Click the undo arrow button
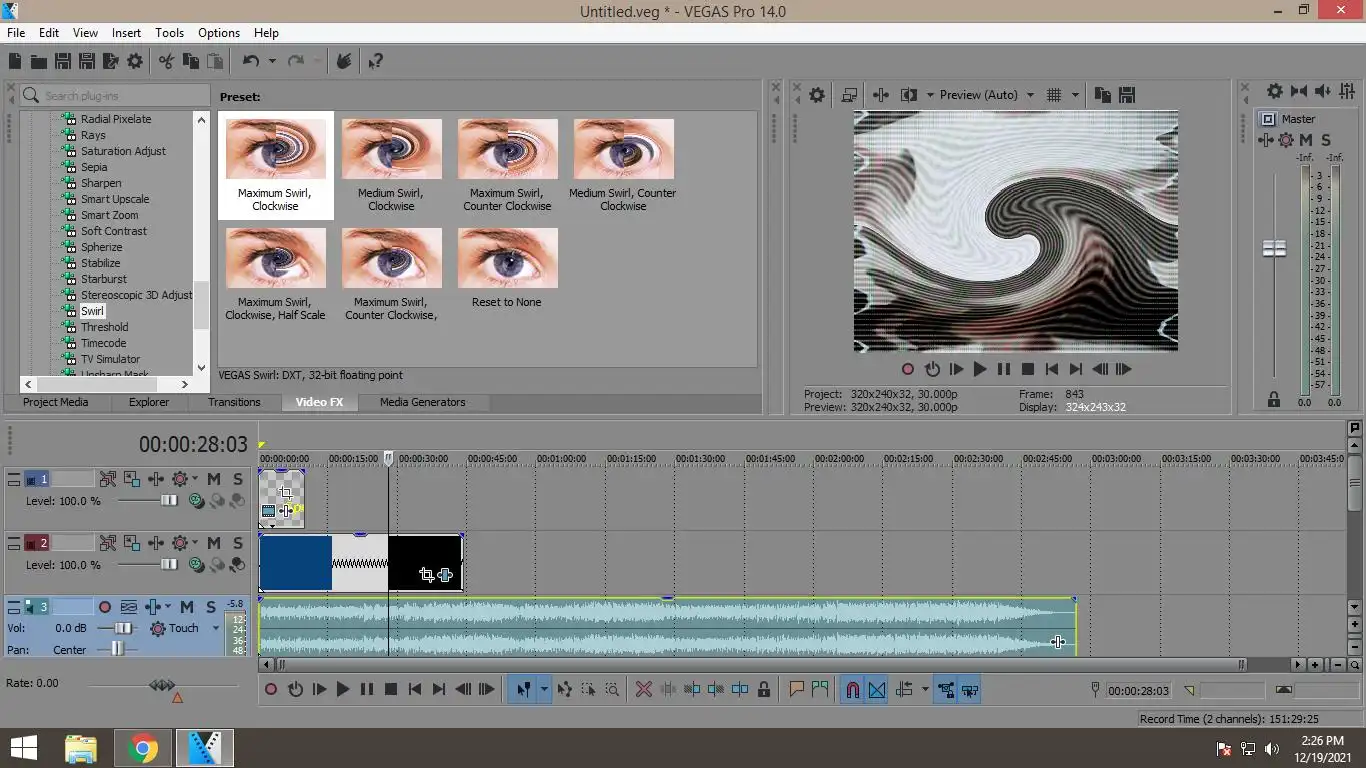Image resolution: width=1366 pixels, height=768 pixels. (251, 61)
